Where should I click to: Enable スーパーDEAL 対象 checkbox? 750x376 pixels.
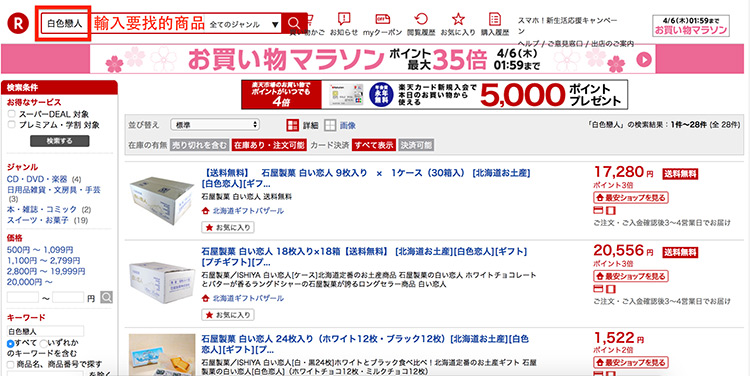(x=11, y=114)
